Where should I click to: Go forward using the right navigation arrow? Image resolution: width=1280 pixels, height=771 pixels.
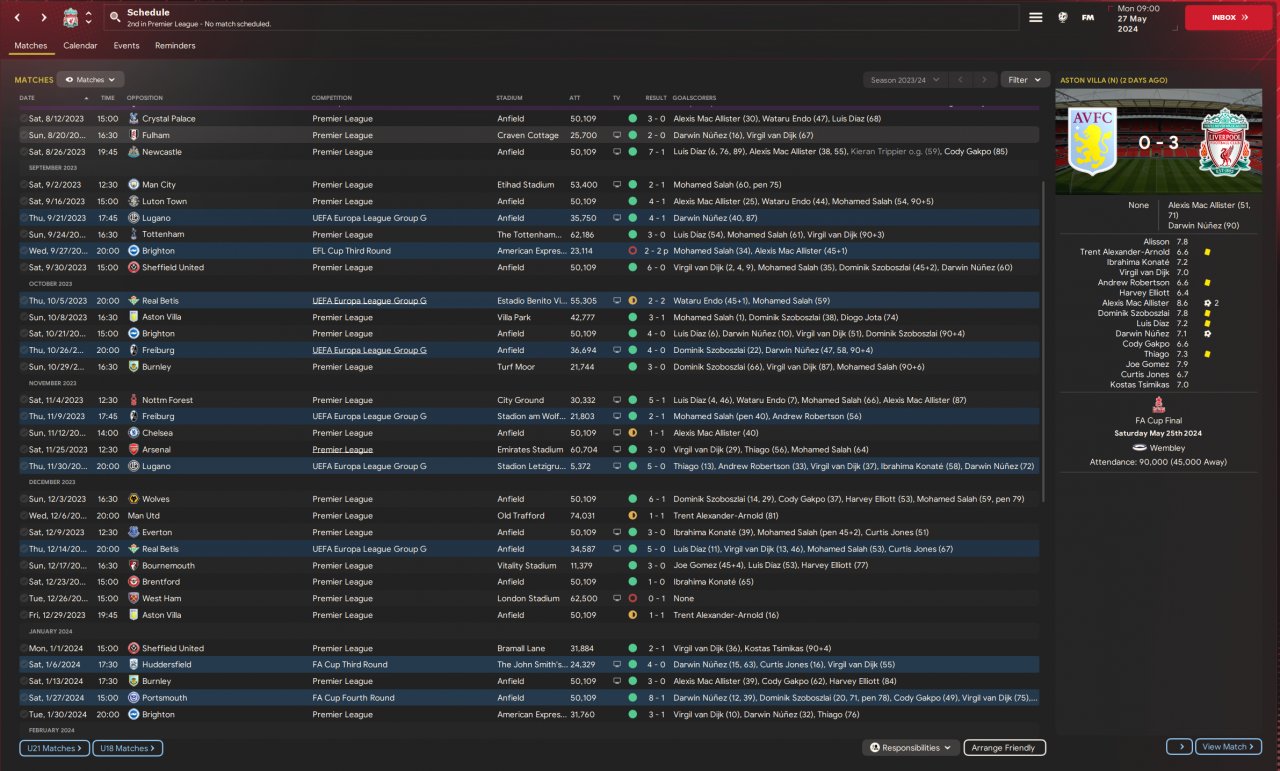[x=44, y=18]
